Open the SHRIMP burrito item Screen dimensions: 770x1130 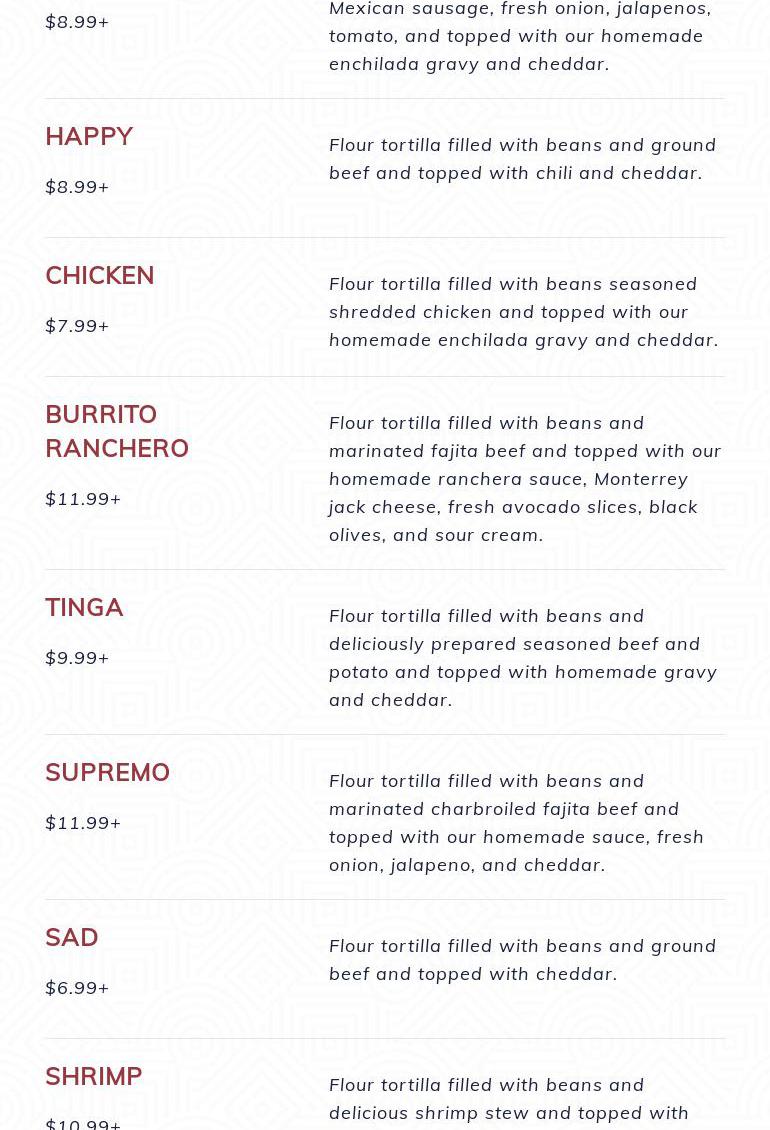(94, 1076)
